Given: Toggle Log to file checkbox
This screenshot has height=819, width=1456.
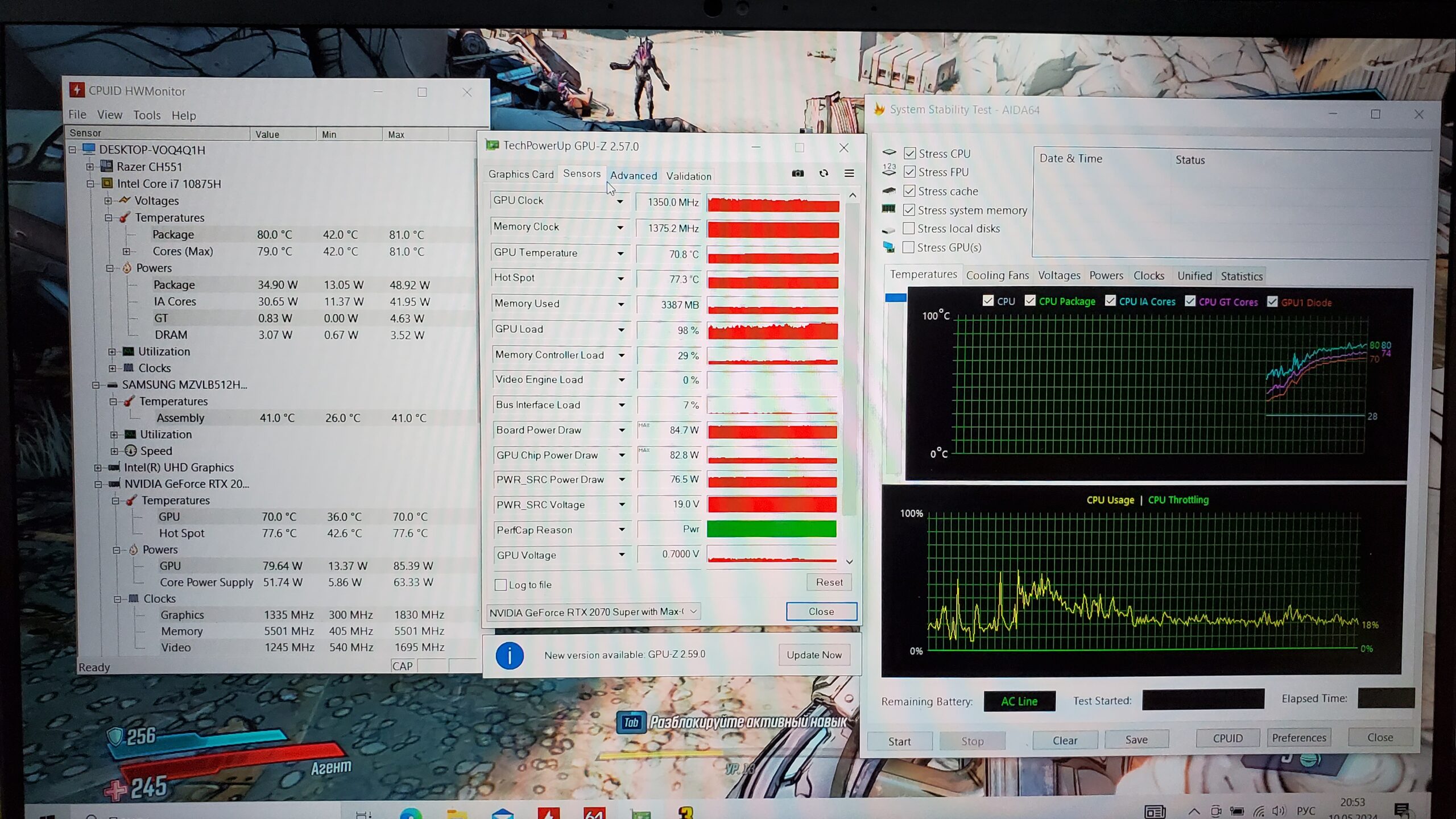Looking at the screenshot, I should [501, 585].
